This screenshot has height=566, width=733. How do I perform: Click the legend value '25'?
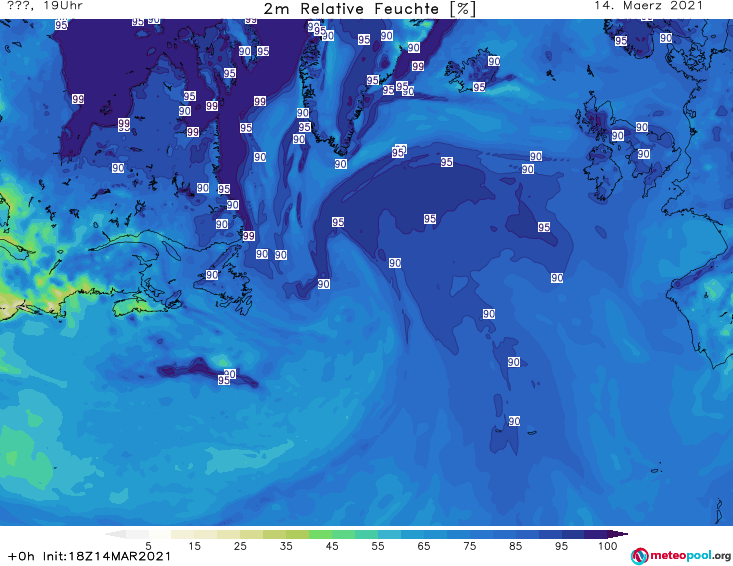(240, 546)
